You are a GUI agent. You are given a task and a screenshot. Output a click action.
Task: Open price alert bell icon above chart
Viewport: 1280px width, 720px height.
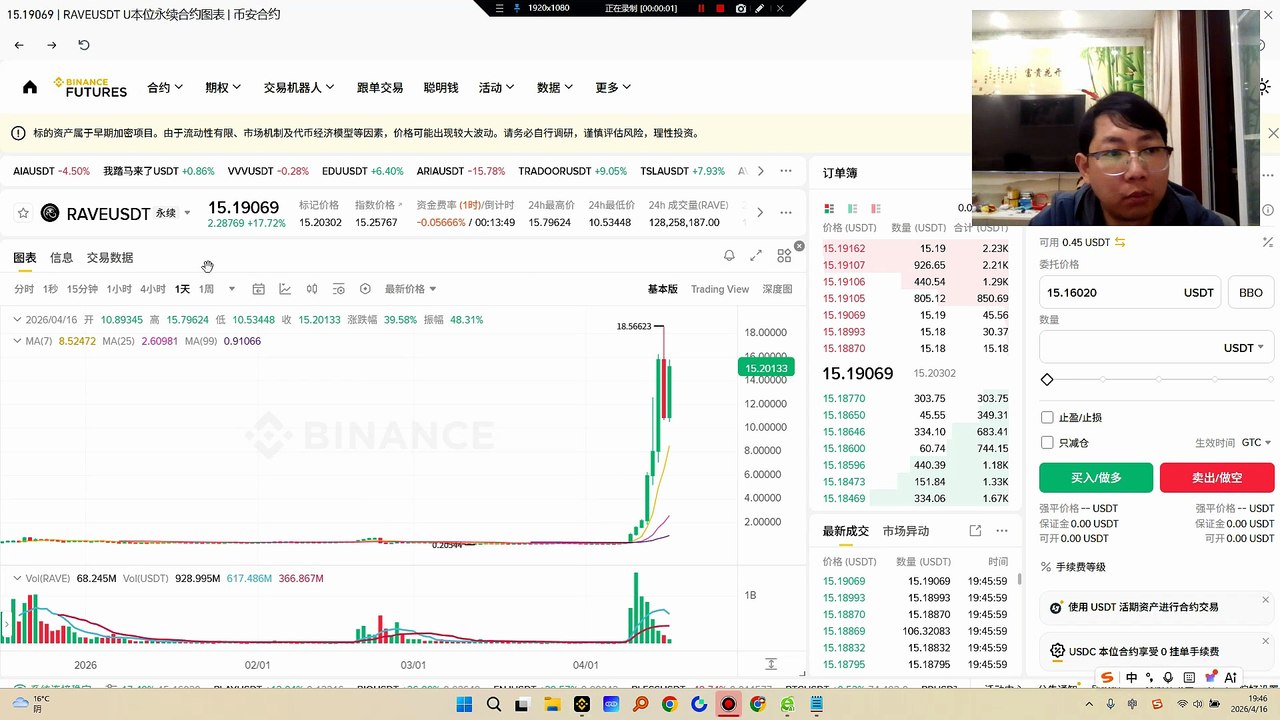pos(729,256)
